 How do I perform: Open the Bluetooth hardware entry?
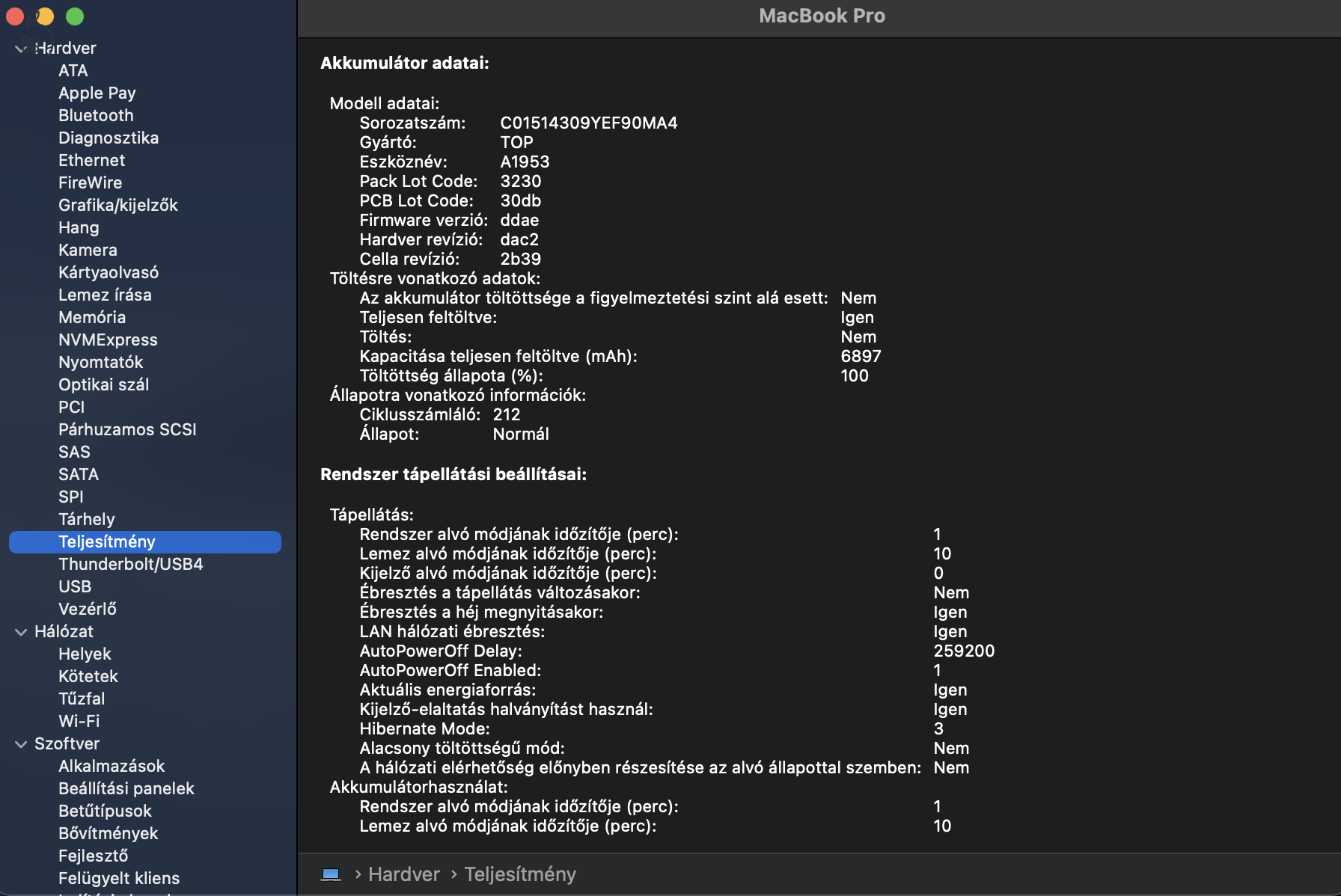[x=96, y=115]
